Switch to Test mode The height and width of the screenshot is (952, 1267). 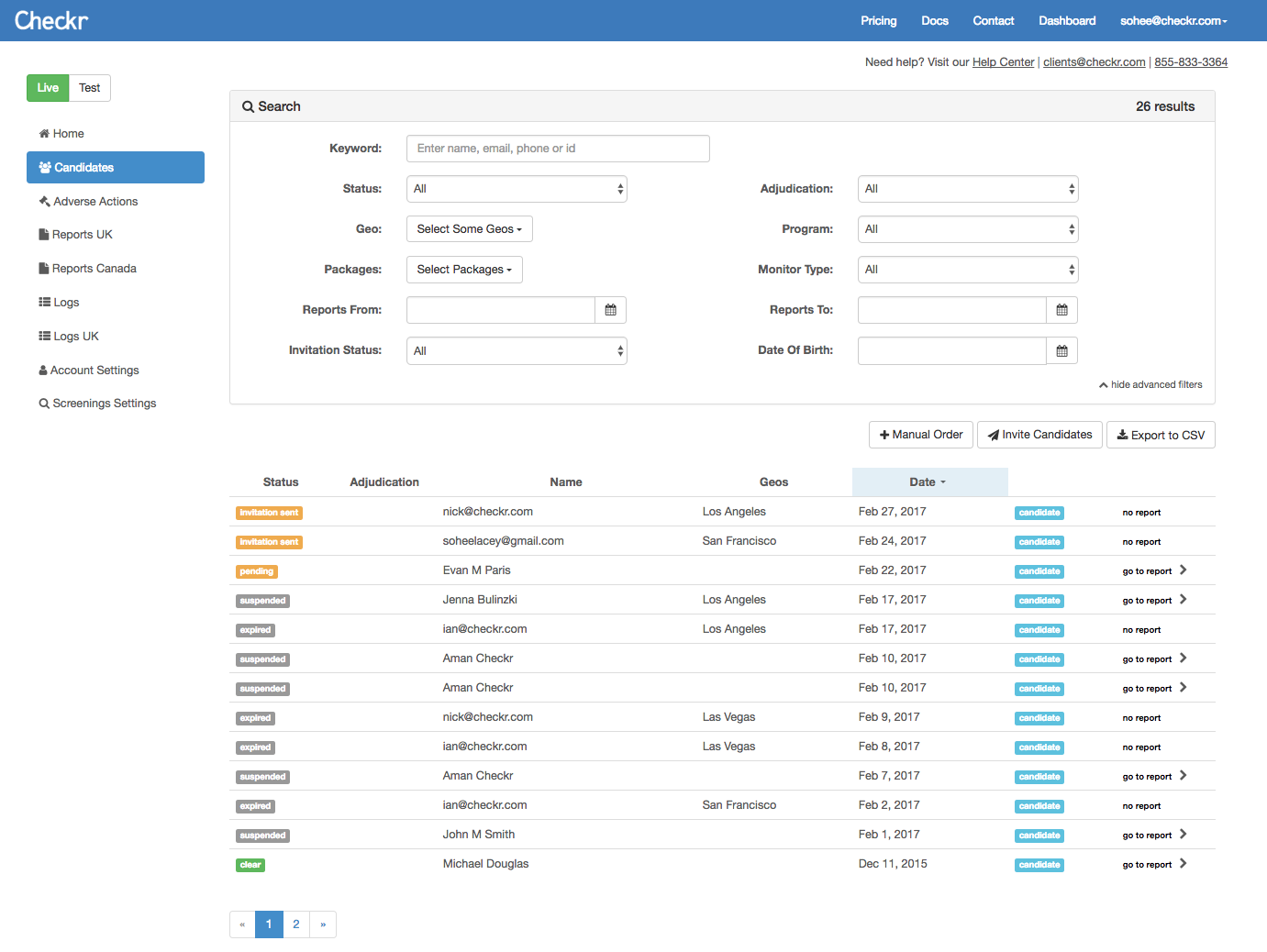pos(90,88)
